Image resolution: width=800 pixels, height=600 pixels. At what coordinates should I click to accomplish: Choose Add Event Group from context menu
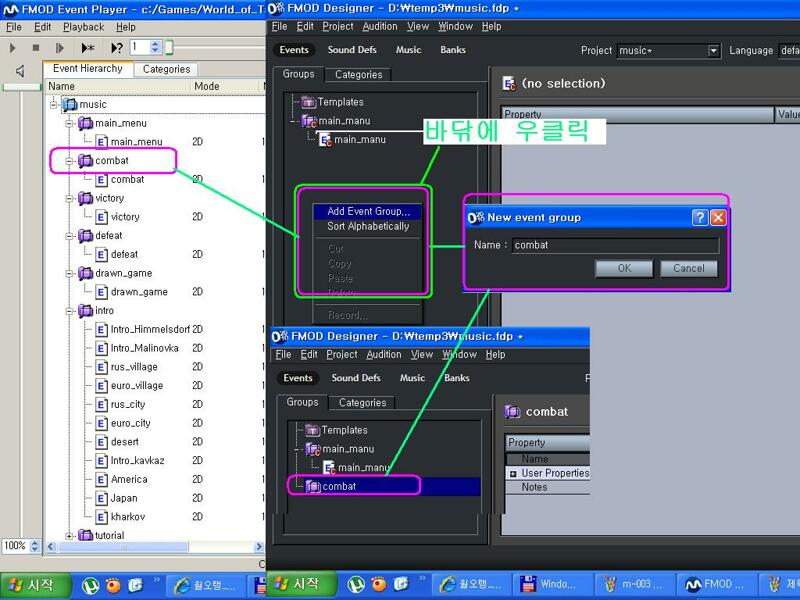tap(367, 211)
